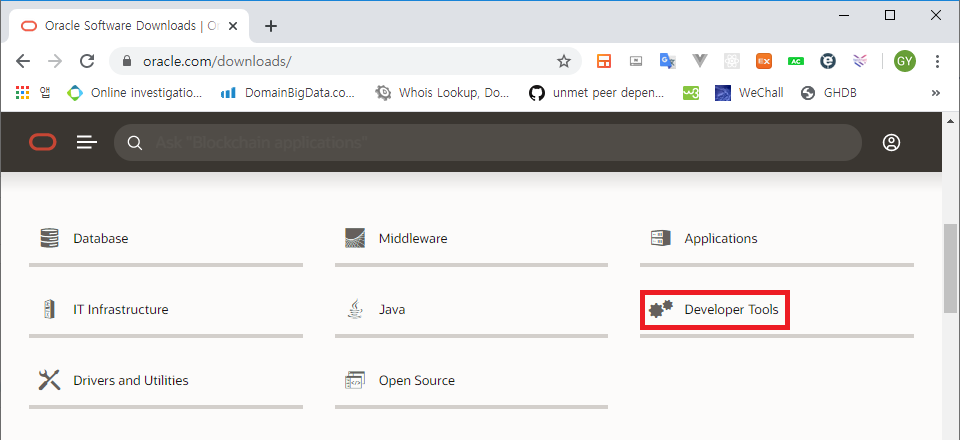This screenshot has width=960, height=440.
Task: Open the Whois Lookup bookmark
Action: click(x=441, y=92)
